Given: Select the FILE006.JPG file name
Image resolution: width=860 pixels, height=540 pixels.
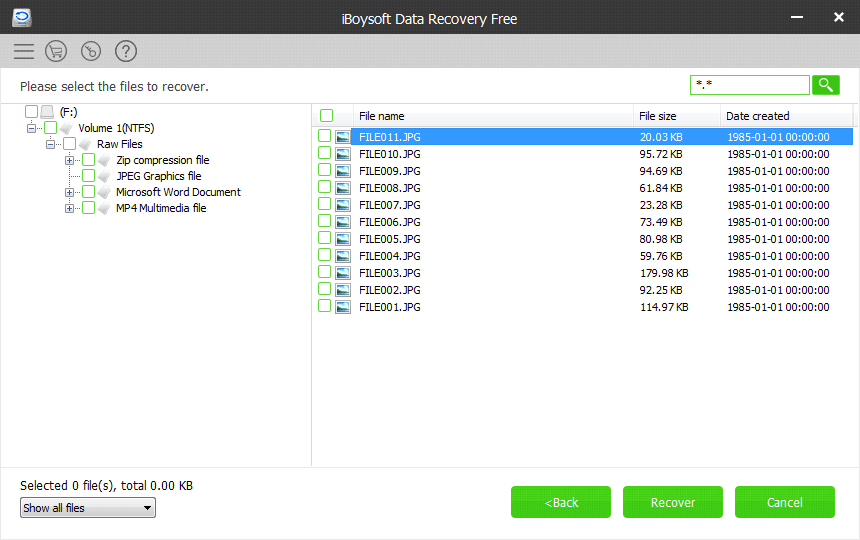Looking at the screenshot, I should (389, 222).
